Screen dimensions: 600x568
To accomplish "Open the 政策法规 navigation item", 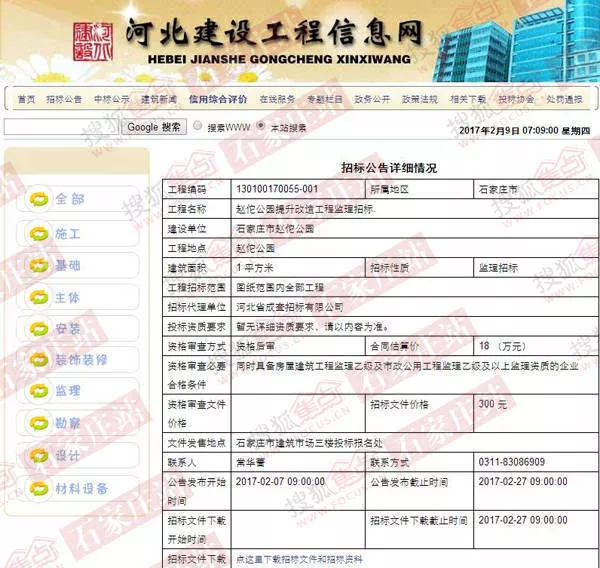I will click(420, 99).
